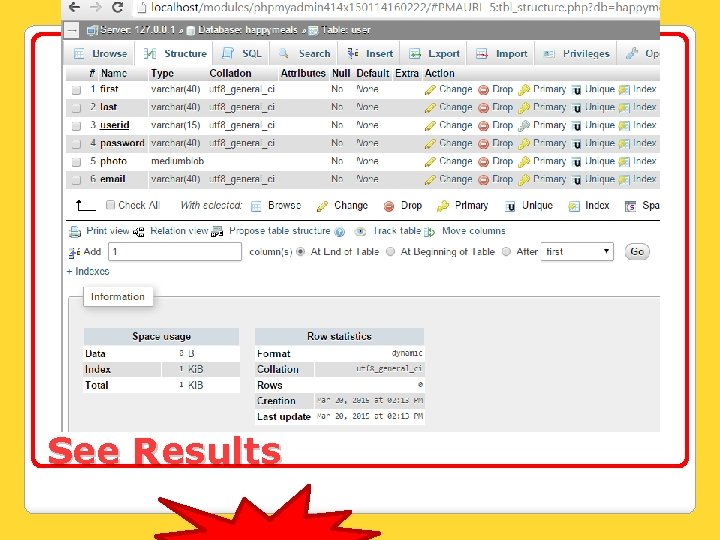720x540 pixels.
Task: Tick the Check All checkbox
Action: click(x=110, y=205)
